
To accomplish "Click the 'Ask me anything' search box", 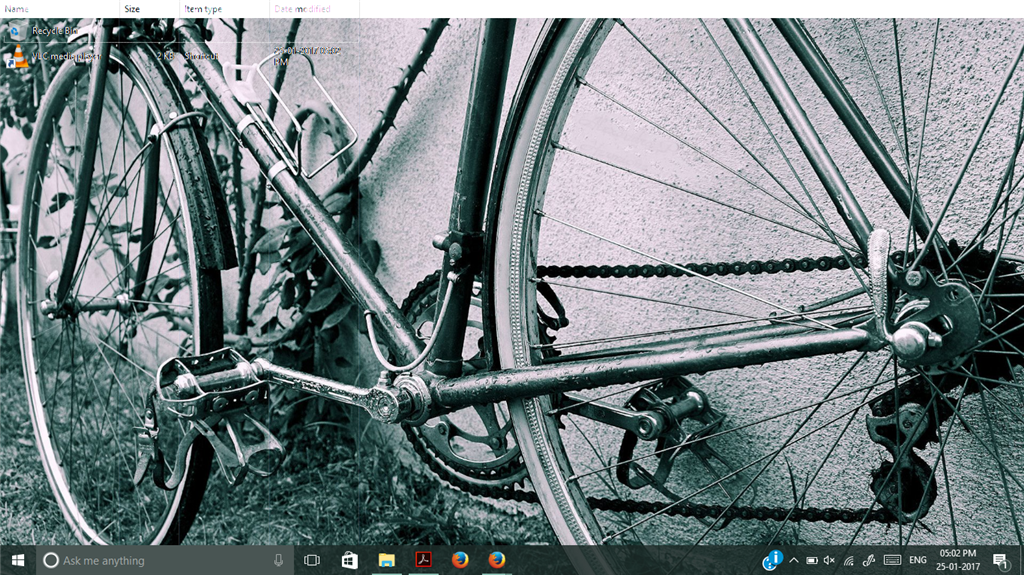I will 163,561.
